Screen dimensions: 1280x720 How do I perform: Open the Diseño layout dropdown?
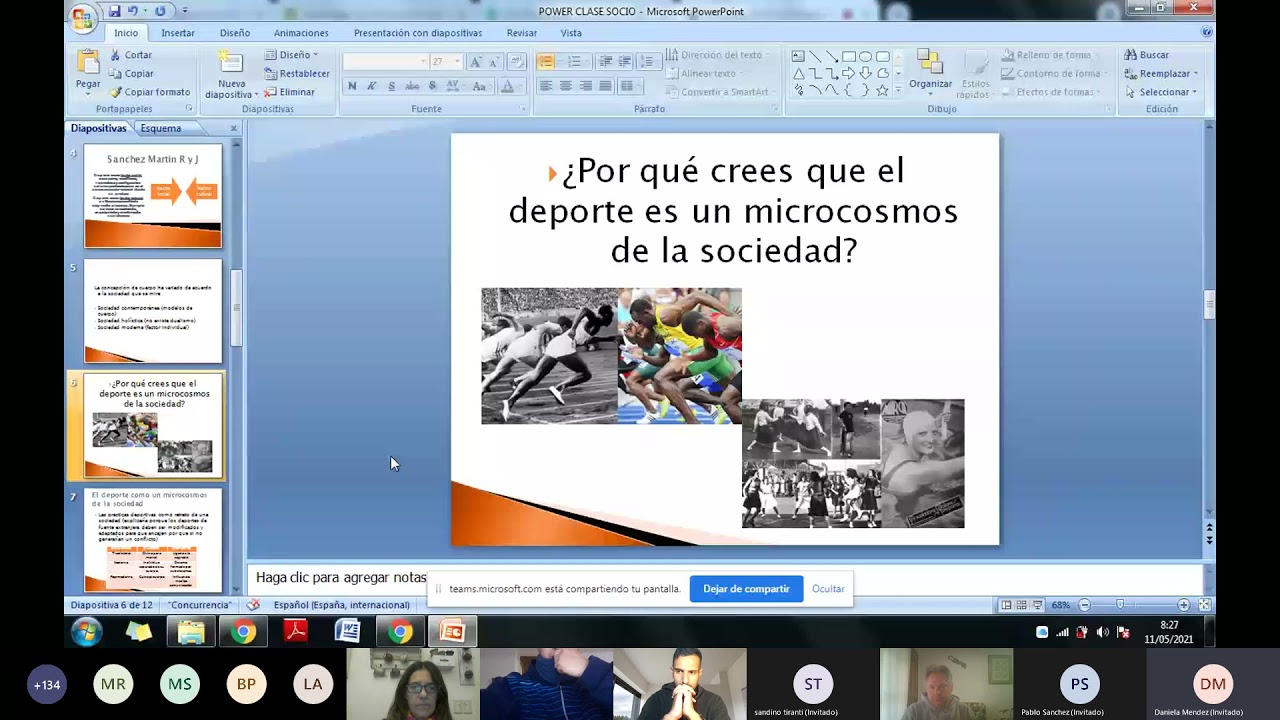coord(291,55)
